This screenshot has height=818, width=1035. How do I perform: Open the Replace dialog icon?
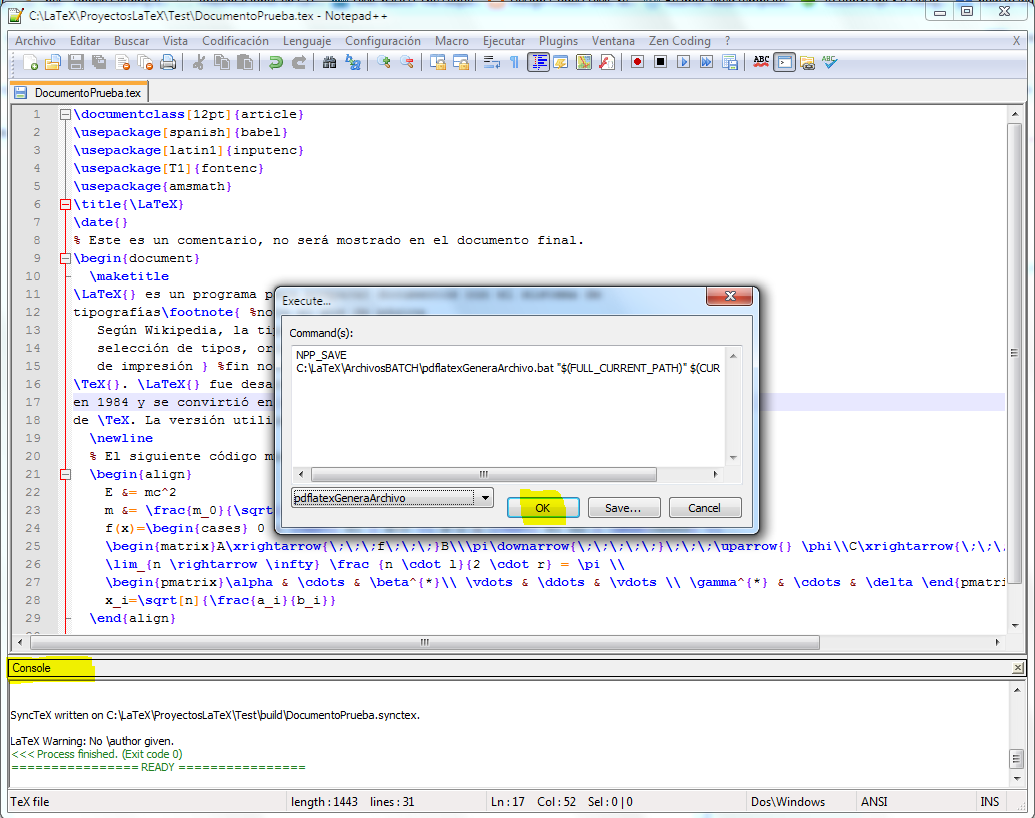[353, 63]
